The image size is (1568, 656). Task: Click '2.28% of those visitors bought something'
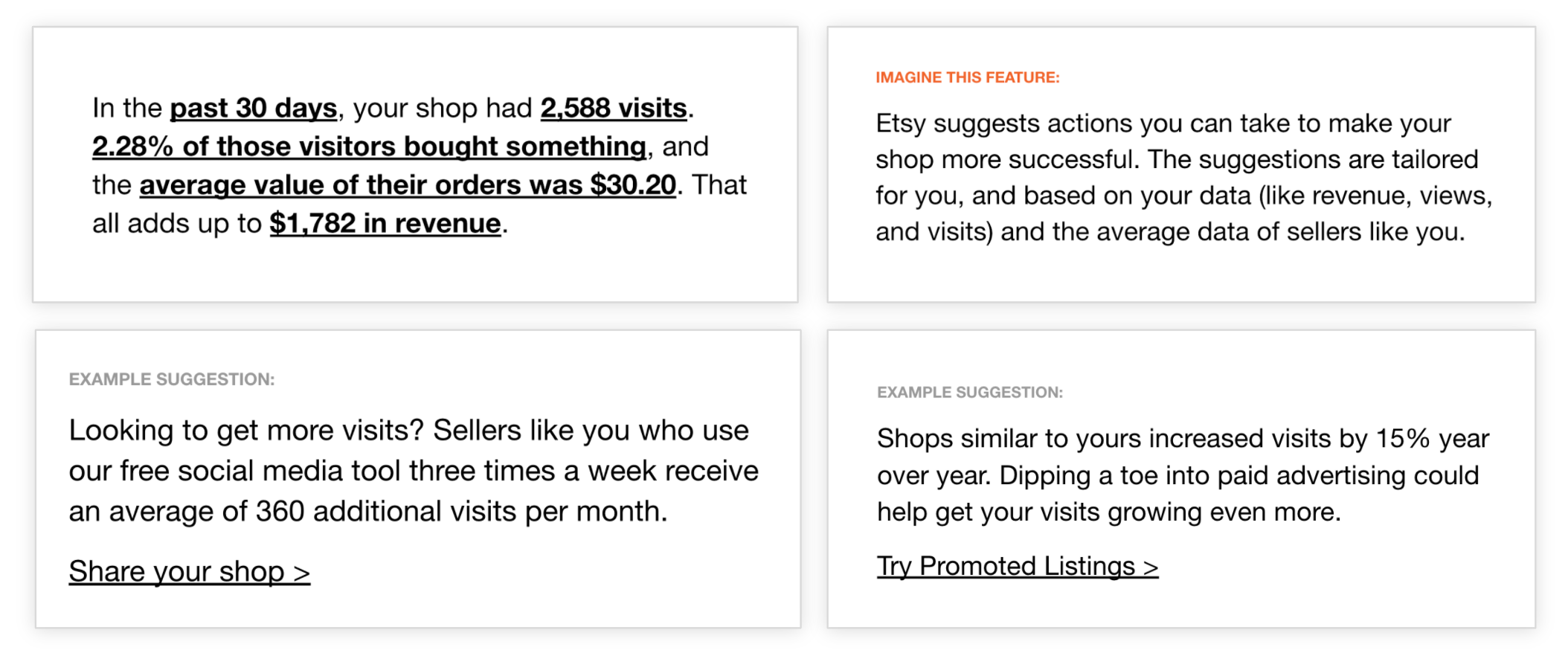369,147
